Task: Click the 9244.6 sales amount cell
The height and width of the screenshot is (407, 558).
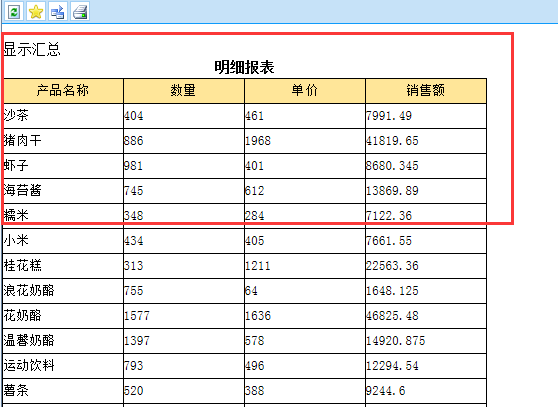Action: (x=426, y=391)
